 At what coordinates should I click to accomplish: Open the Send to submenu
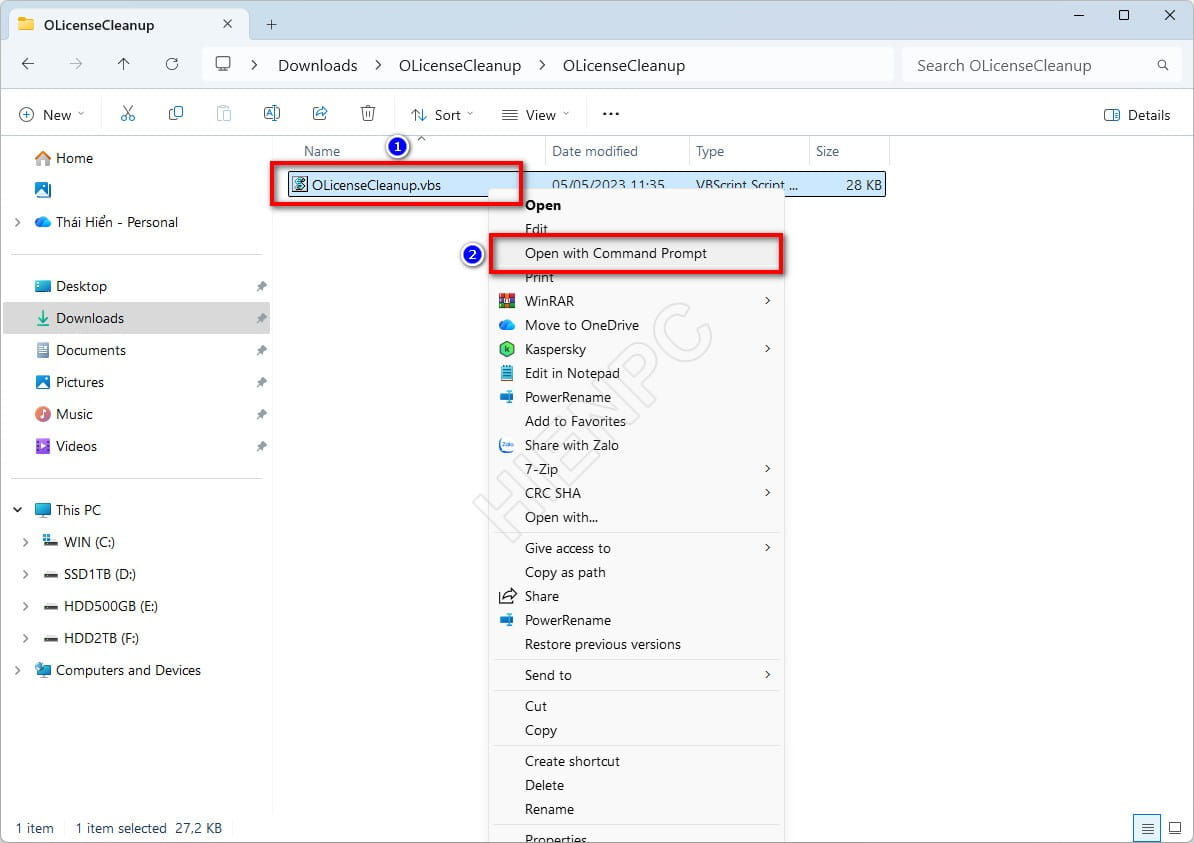(636, 675)
